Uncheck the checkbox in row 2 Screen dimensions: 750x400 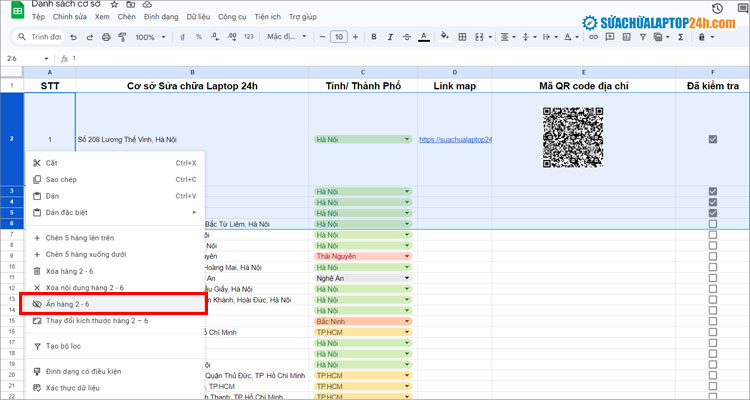(712, 139)
